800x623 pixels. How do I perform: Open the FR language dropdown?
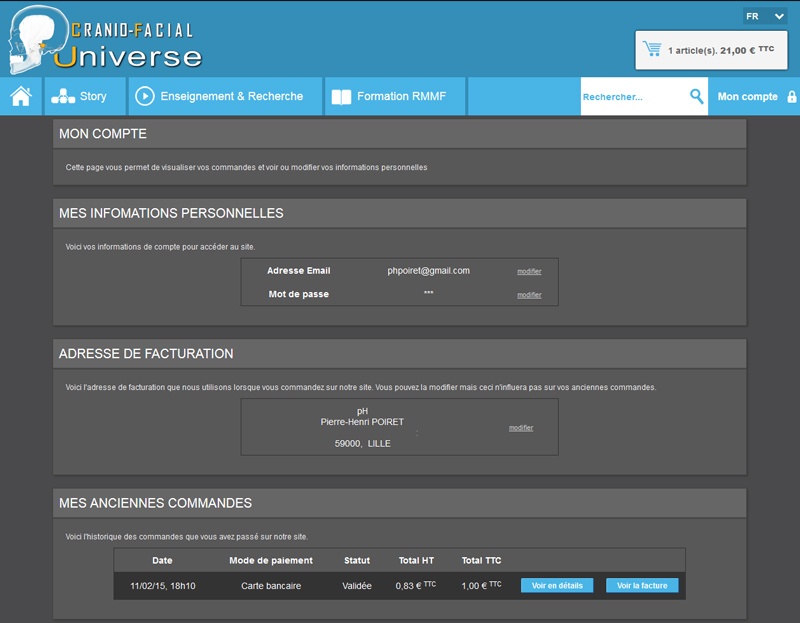[x=765, y=16]
